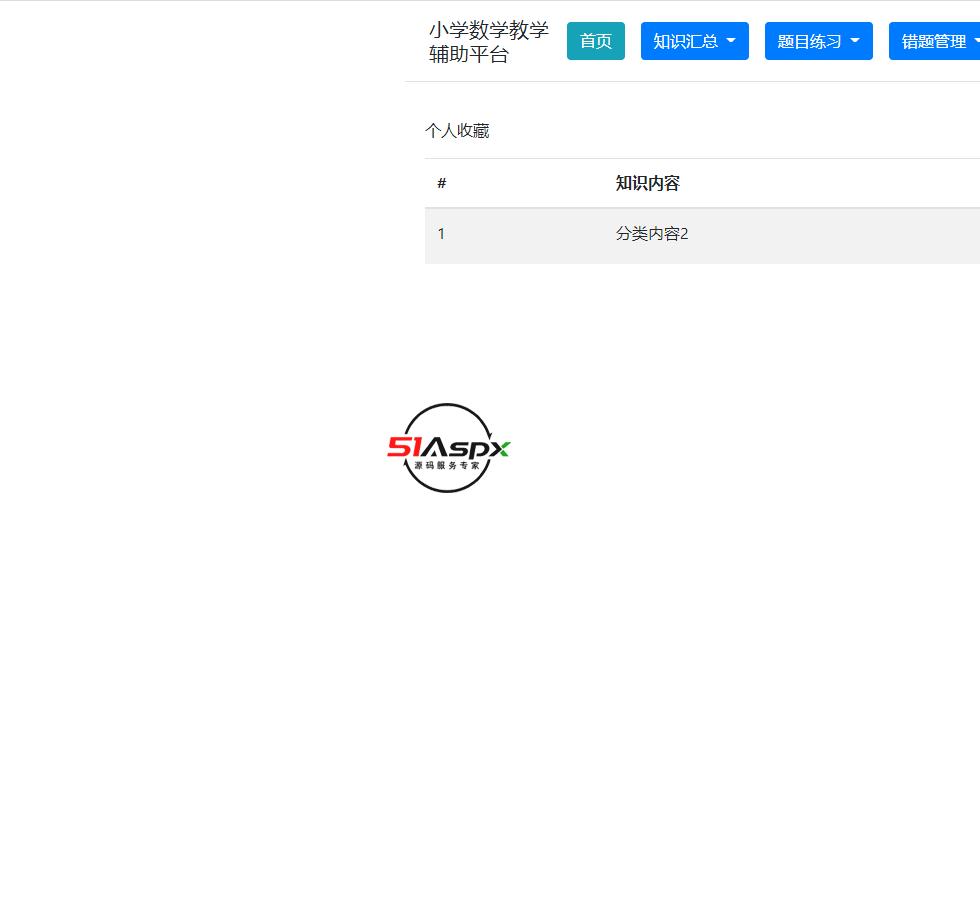The width and height of the screenshot is (980, 902).
Task: Click the 源码服务专家 text inside the logo
Action: [449, 464]
